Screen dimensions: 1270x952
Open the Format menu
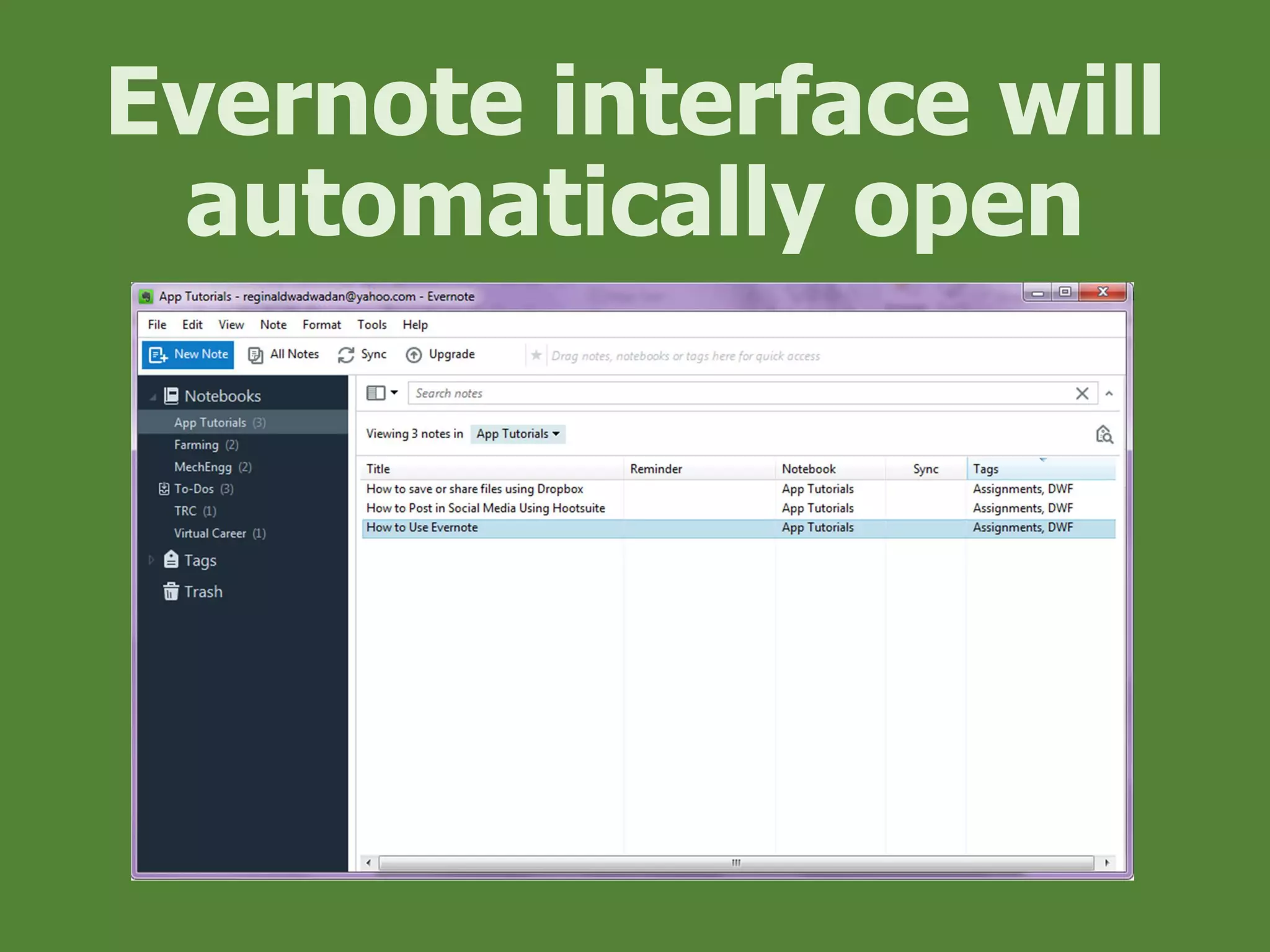[x=322, y=324]
